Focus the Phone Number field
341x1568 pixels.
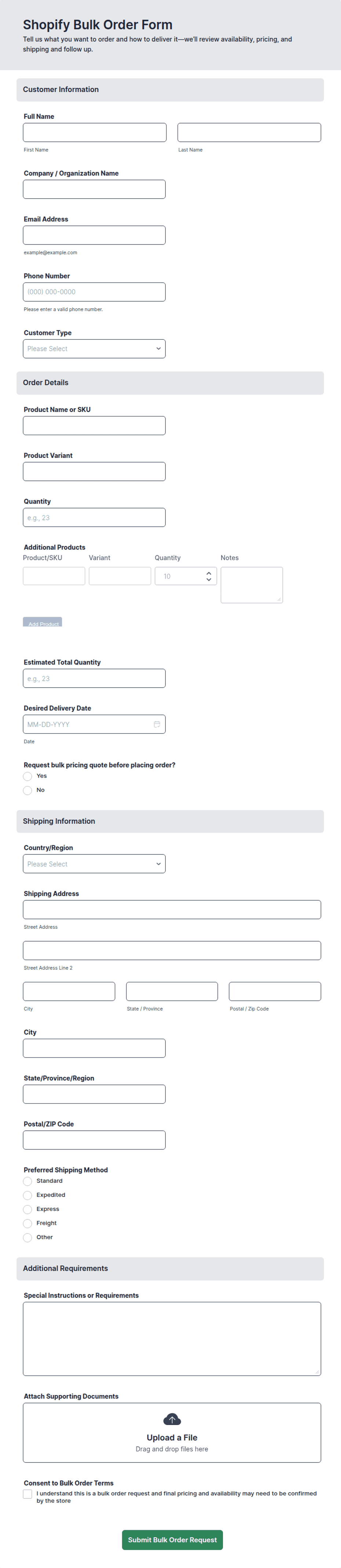94,292
